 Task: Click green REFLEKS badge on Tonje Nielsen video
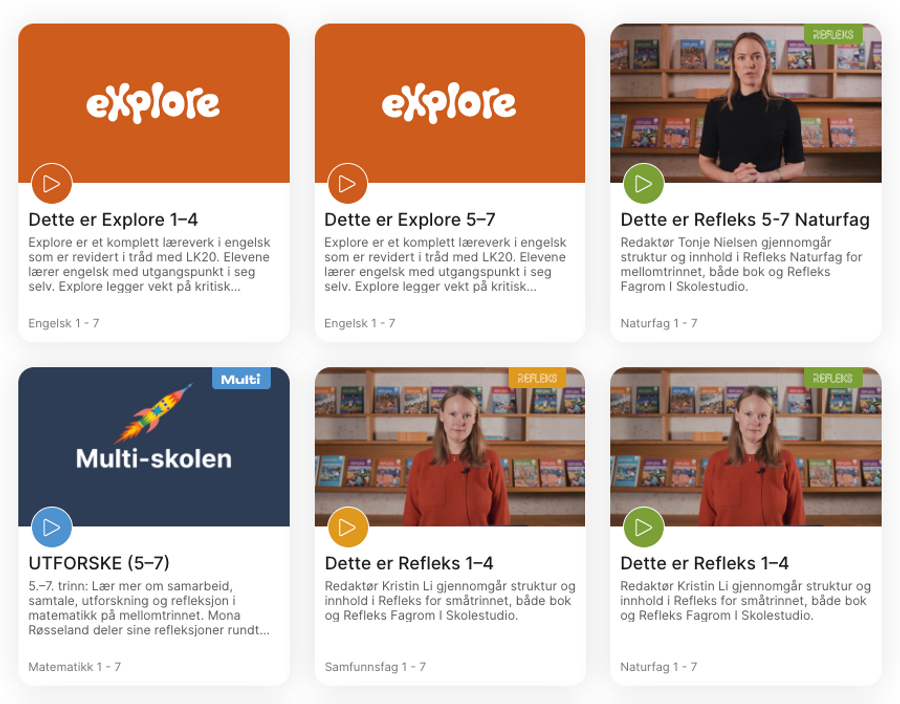(x=833, y=34)
